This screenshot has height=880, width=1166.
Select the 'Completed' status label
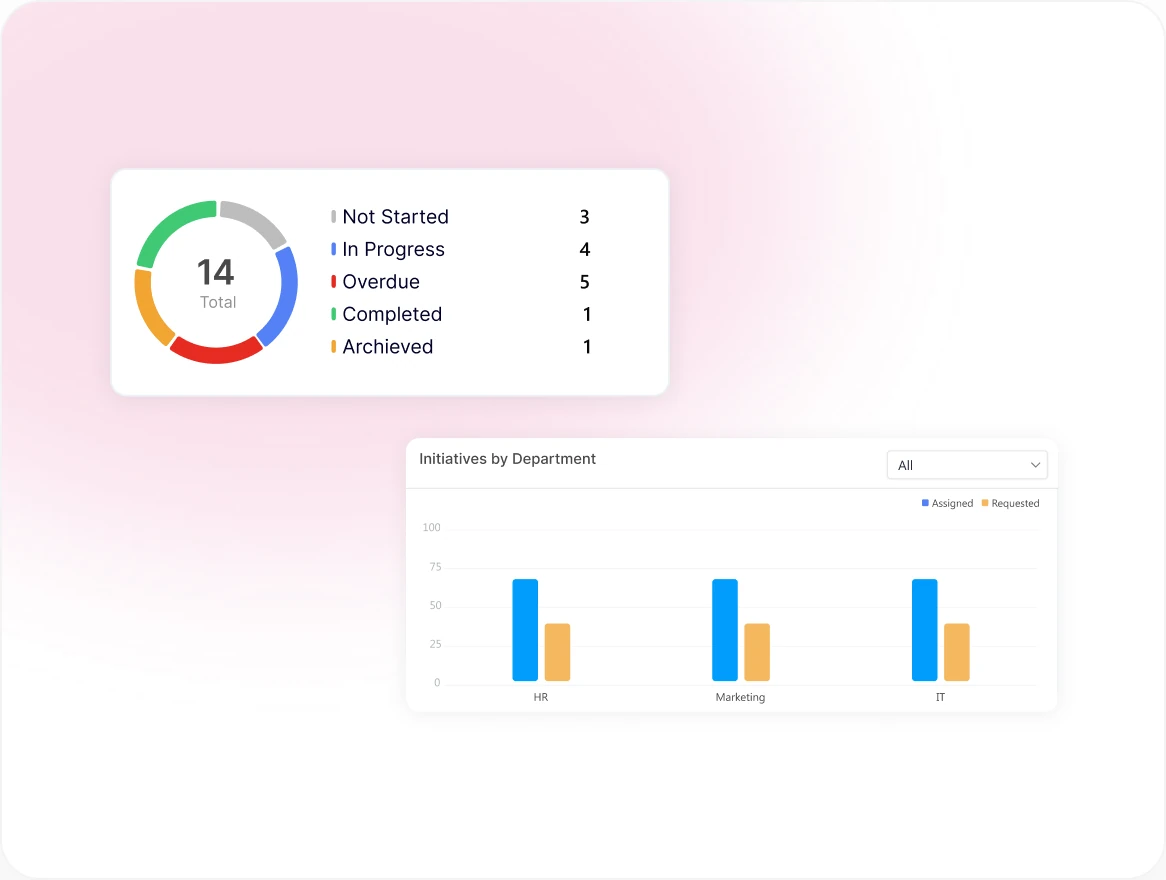(392, 314)
